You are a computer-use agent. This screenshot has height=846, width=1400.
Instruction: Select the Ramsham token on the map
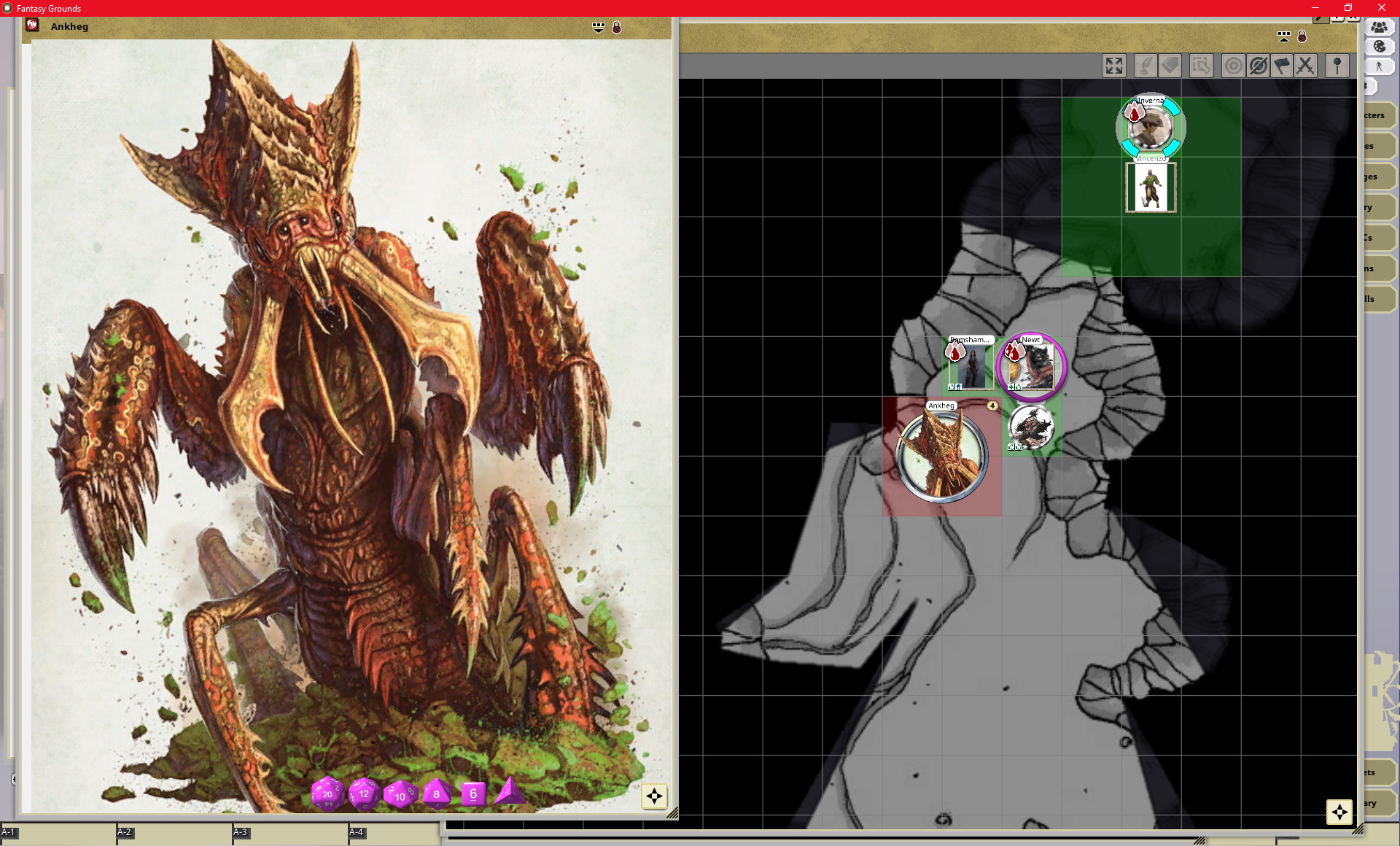(971, 366)
